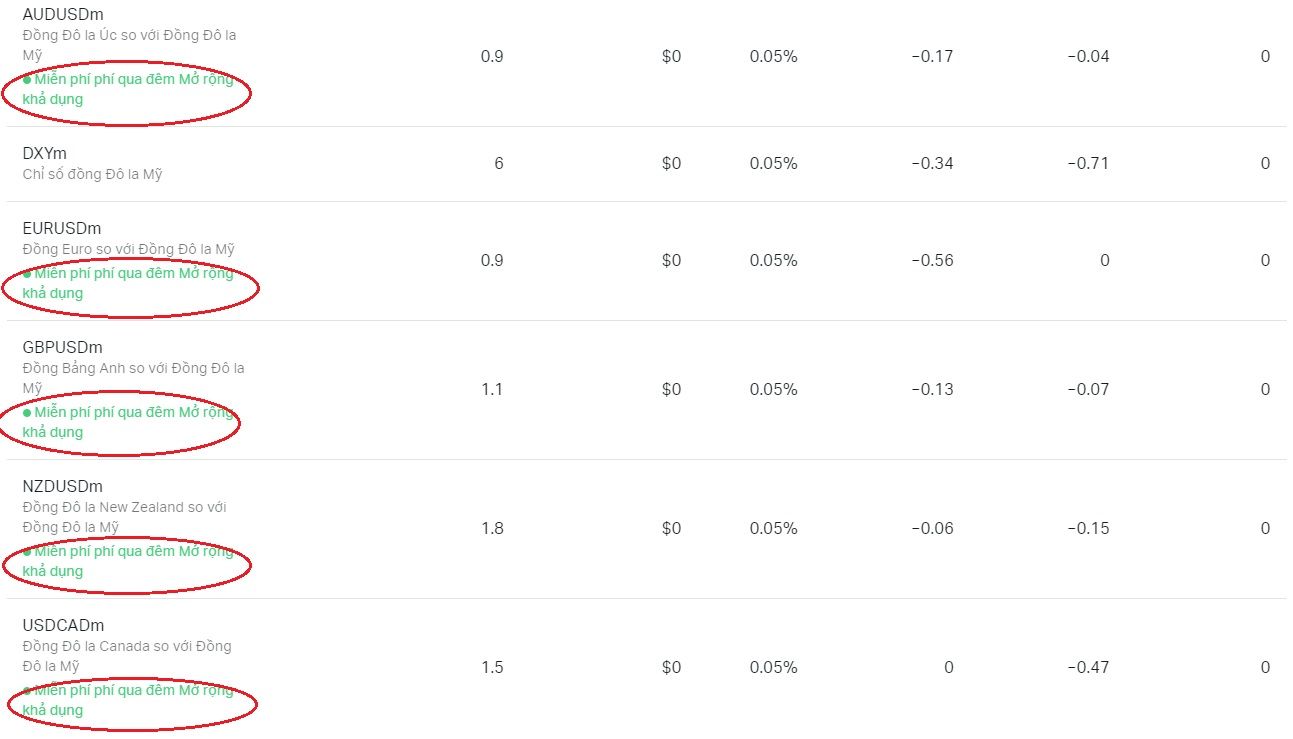
Task: Open the NZDUSDm instrument name
Action: click(62, 486)
